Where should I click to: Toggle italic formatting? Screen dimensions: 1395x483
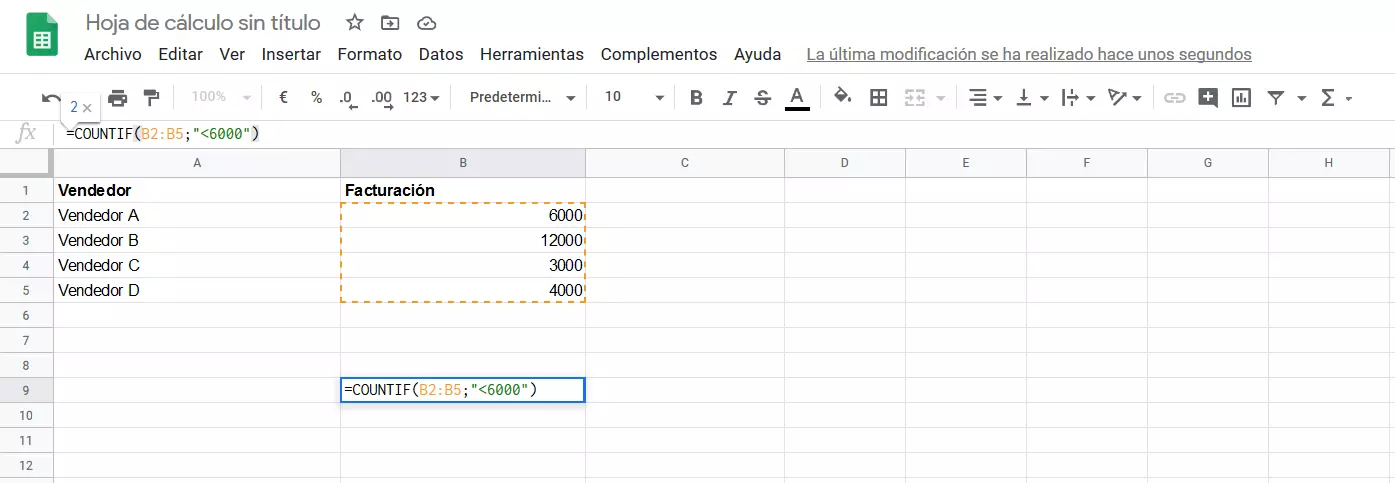(x=730, y=97)
